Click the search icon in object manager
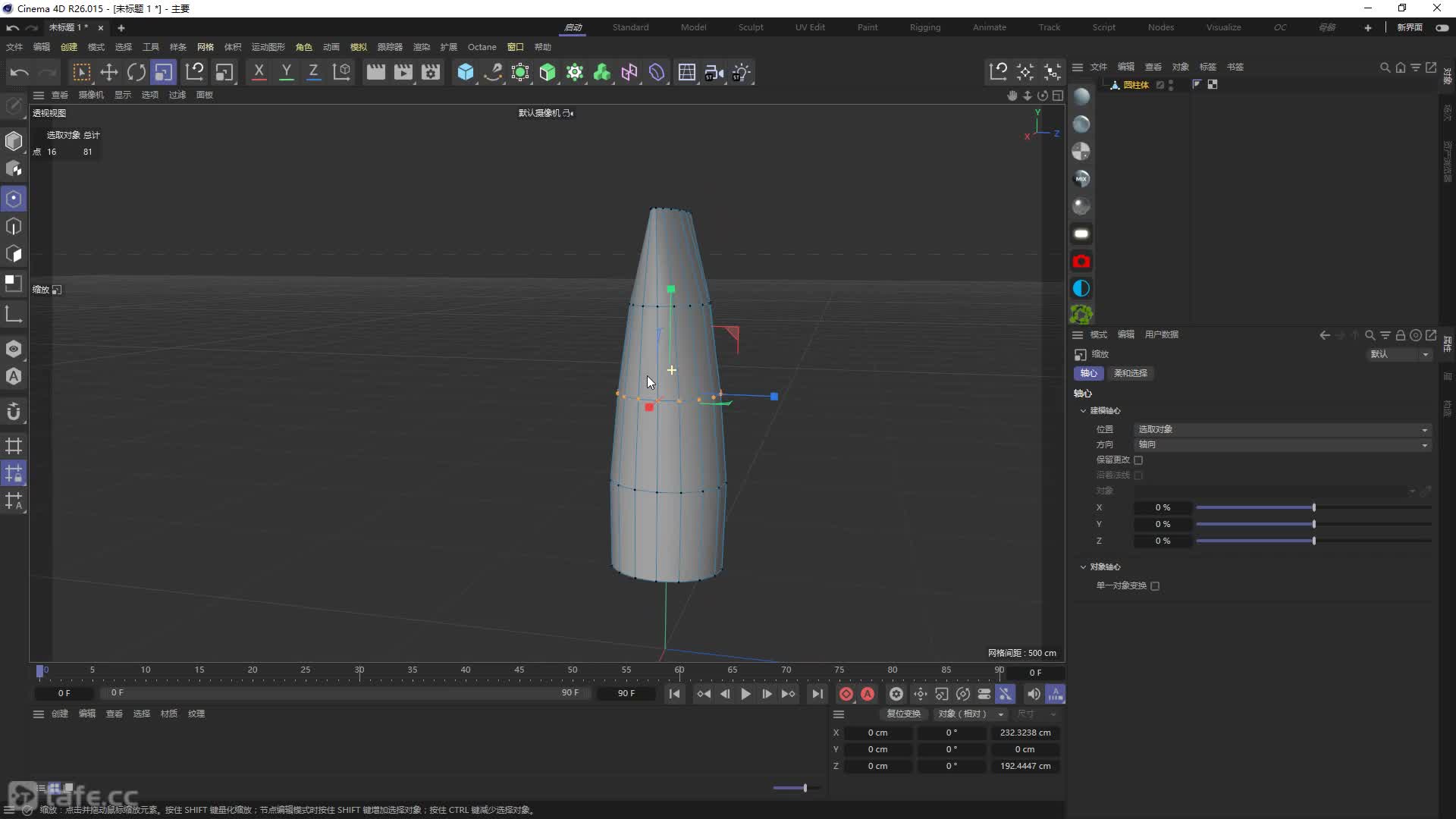This screenshot has width=1456, height=819. [x=1385, y=67]
